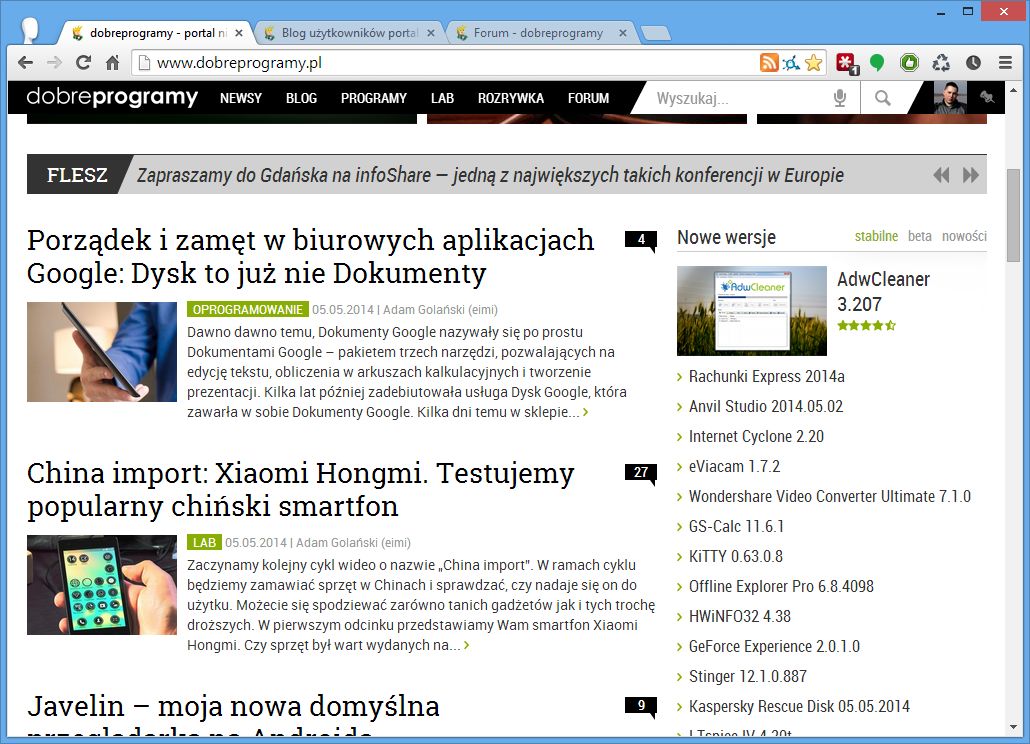Advance the FLESZ ticker with forward arrows
Viewport: 1030px width, 744px height.
(x=970, y=174)
